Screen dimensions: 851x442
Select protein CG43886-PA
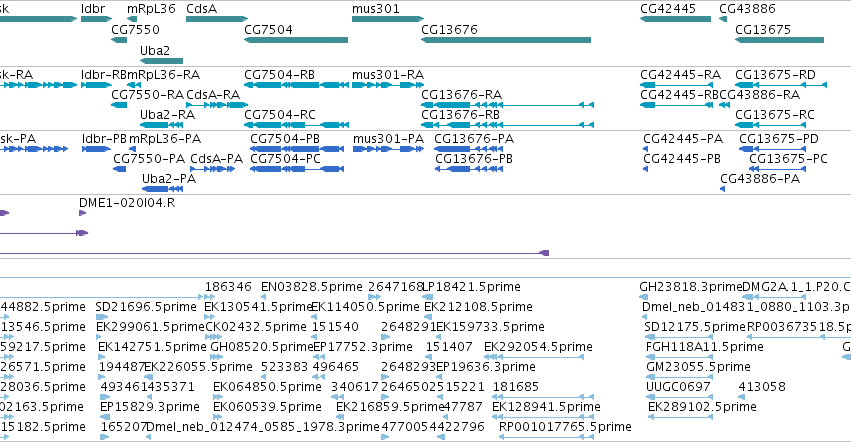(x=722, y=189)
